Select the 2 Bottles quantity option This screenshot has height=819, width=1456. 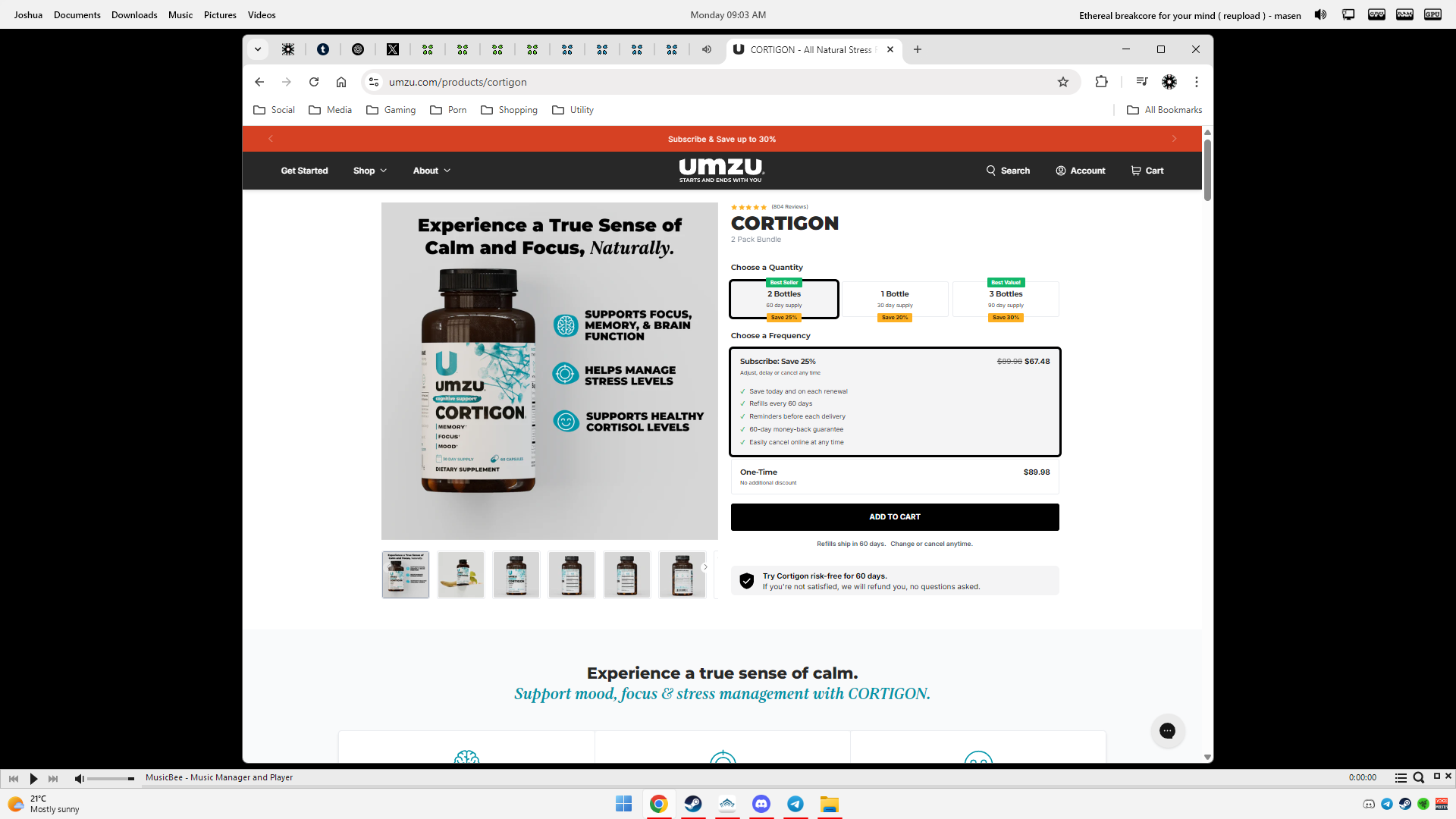pos(784,300)
